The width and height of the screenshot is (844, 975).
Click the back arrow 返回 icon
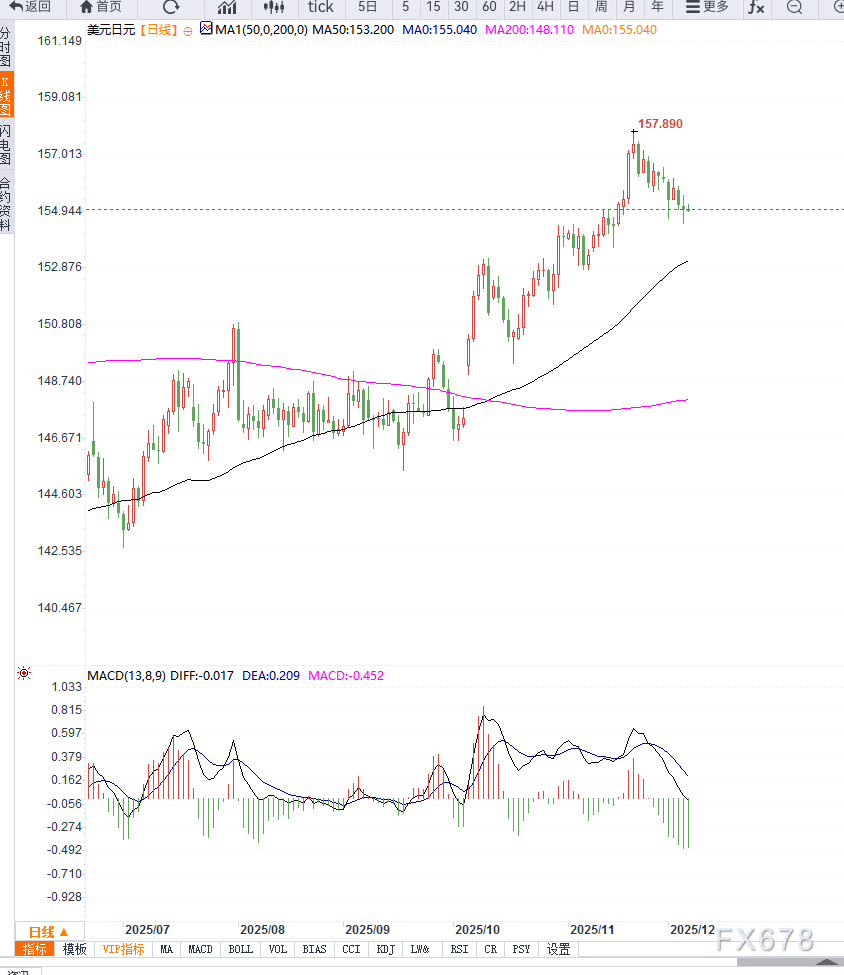pyautogui.click(x=16, y=7)
